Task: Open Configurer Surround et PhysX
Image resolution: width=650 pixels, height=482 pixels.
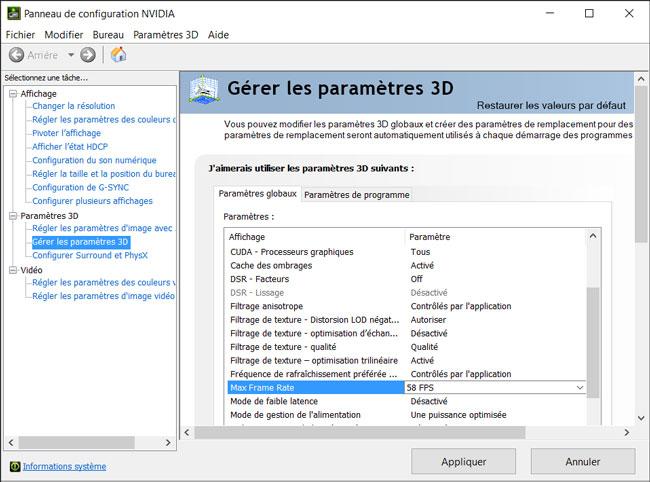Action: coord(90,255)
